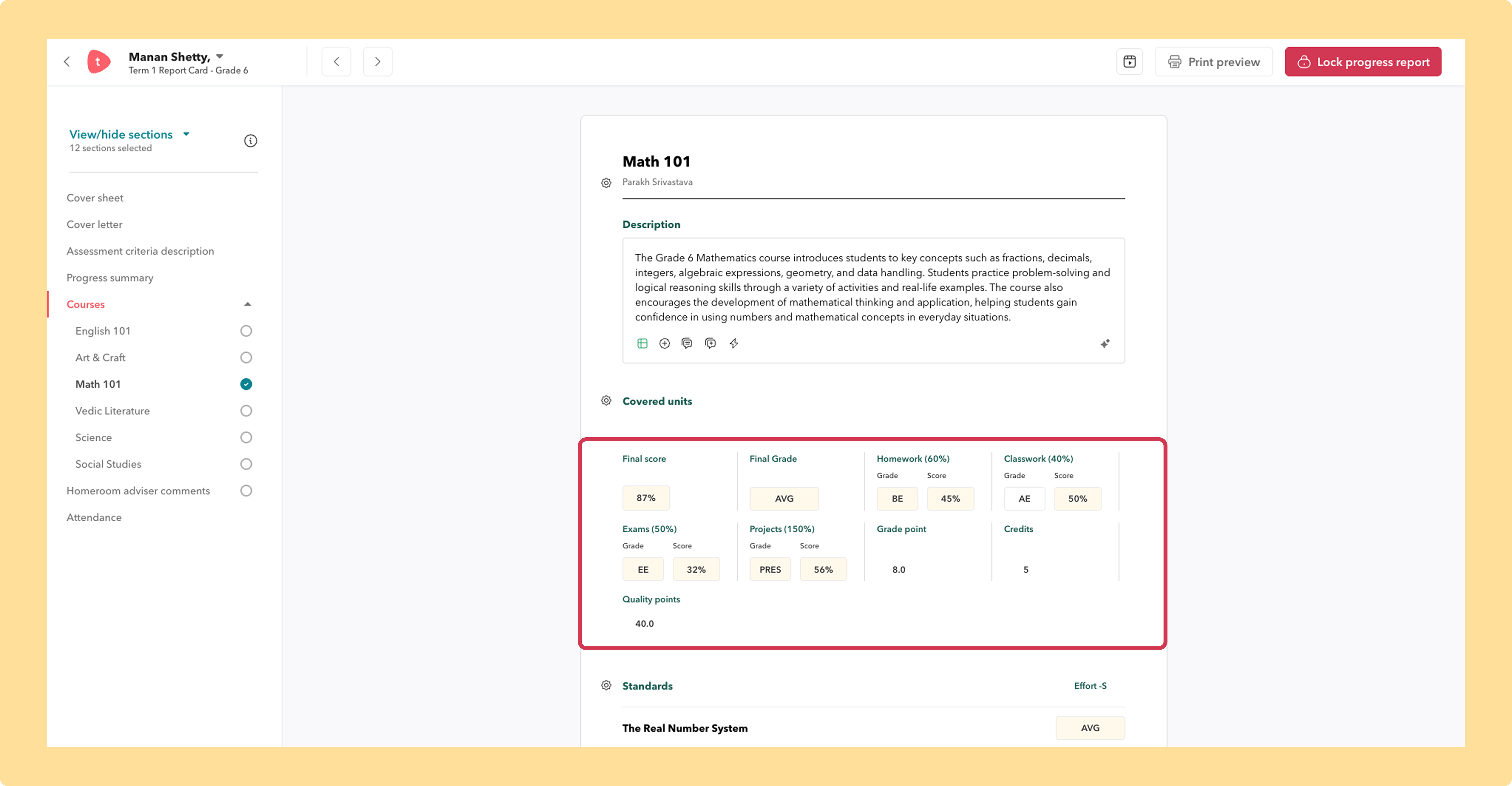This screenshot has width=1512, height=786.
Task: Edit the Final Grade AVG field
Action: pos(784,498)
